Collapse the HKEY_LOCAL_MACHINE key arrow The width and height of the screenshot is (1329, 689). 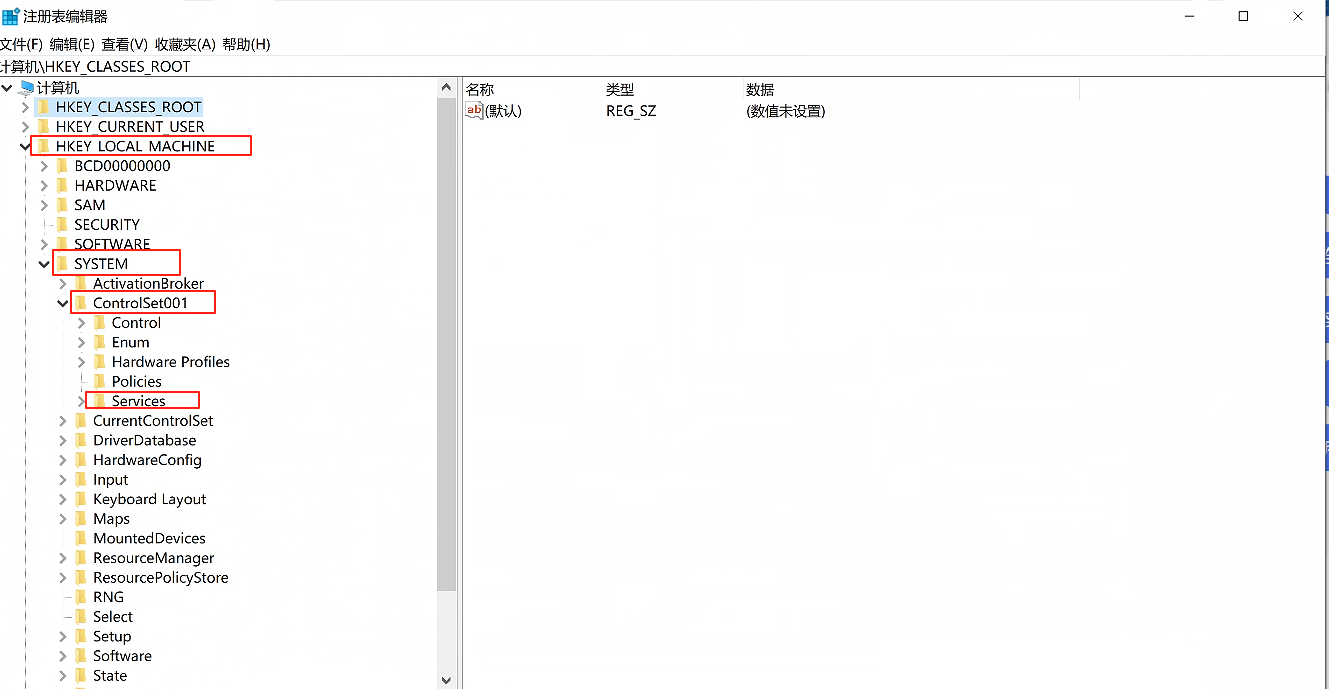tap(25, 146)
